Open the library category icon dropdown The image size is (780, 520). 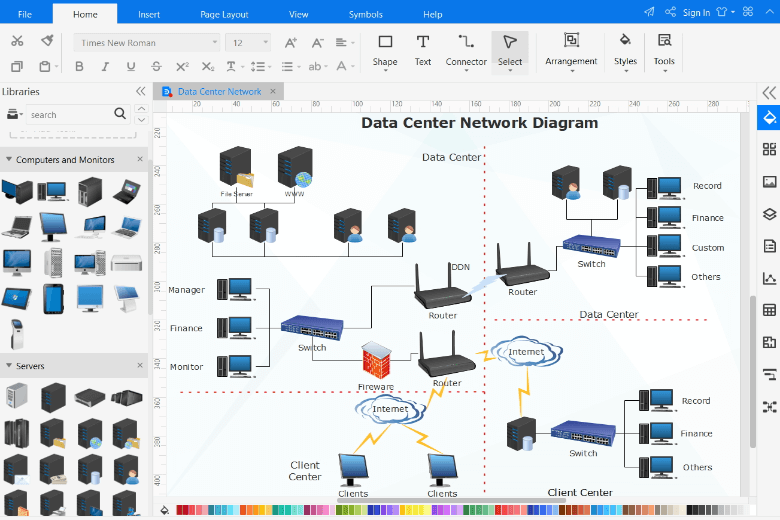(x=15, y=114)
